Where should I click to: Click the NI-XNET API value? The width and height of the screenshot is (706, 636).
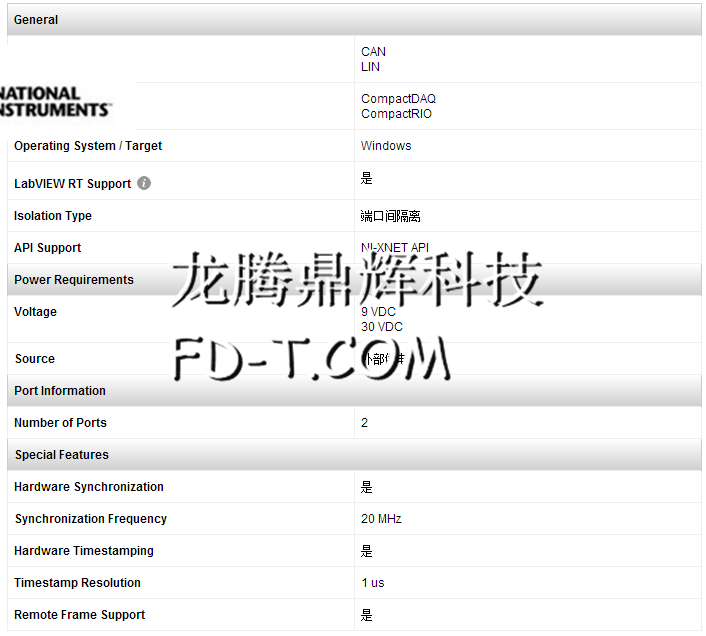(395, 248)
